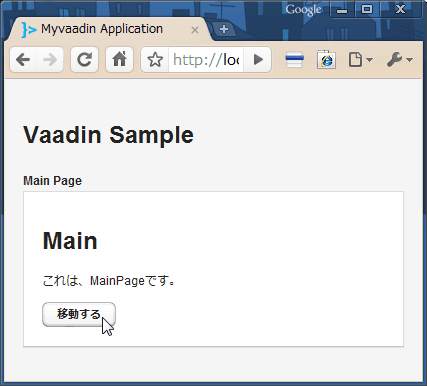
Task: Go back with the browser back arrow
Action: (x=23, y=60)
